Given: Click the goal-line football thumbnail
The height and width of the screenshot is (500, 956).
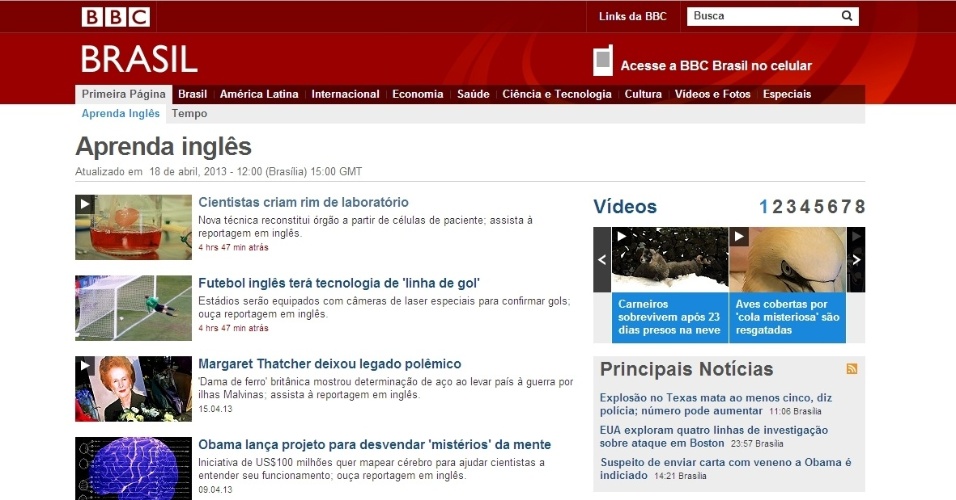Looking at the screenshot, I should 134,308.
